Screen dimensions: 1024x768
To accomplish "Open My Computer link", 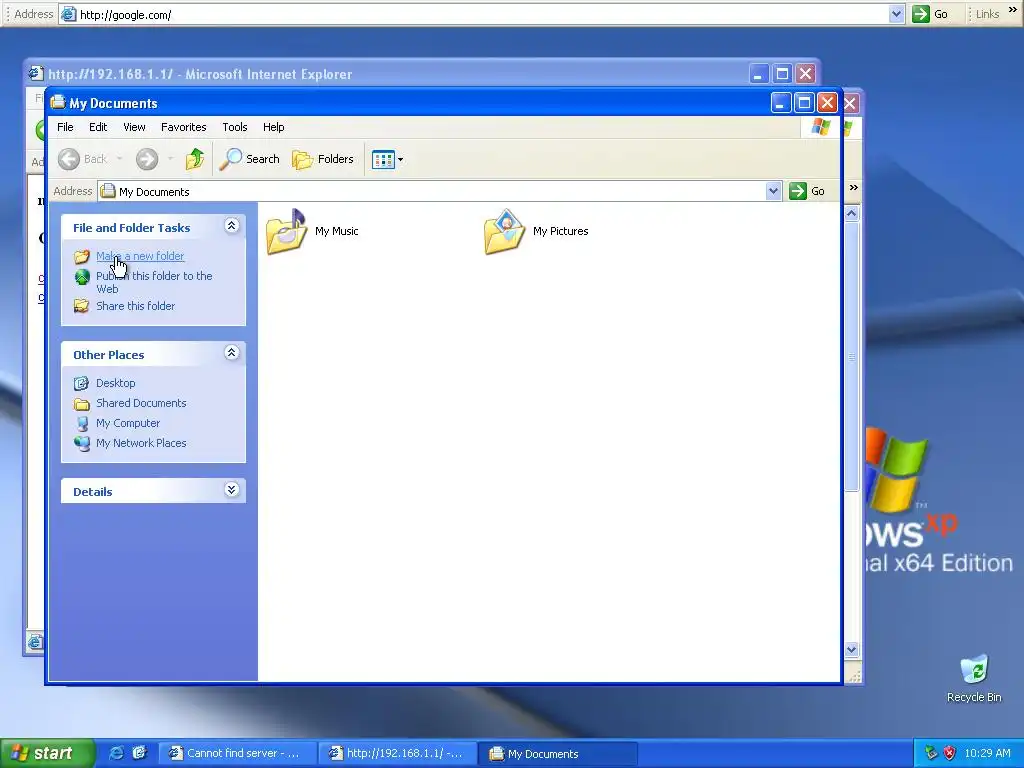I will 128,423.
